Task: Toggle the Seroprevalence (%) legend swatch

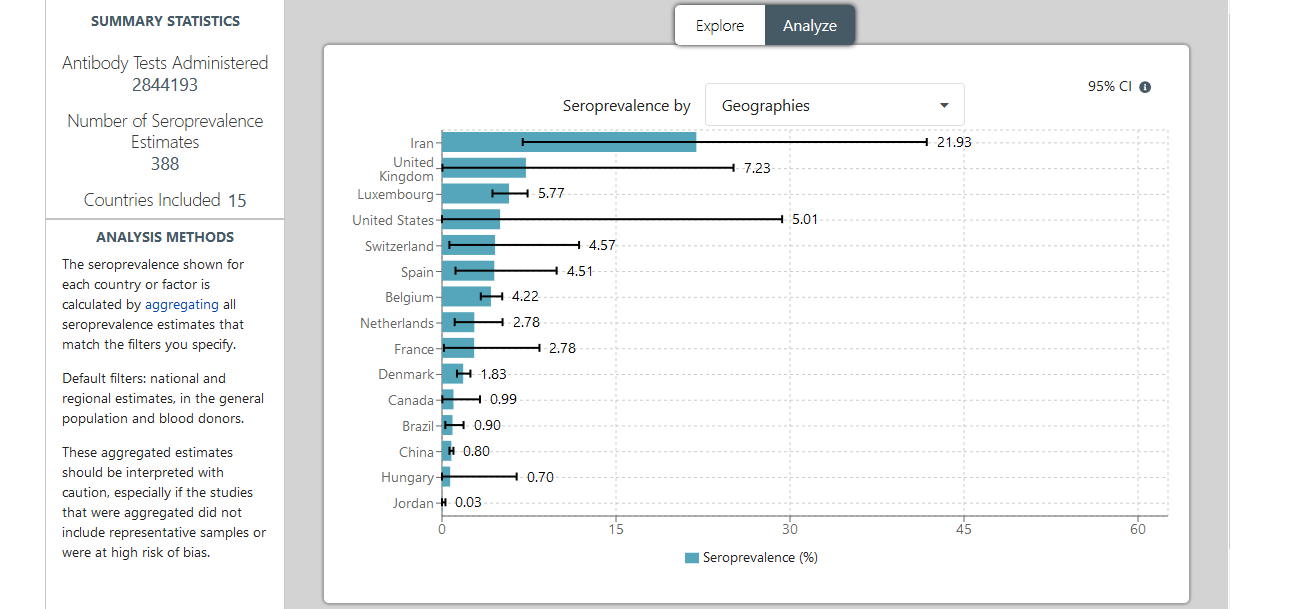Action: [x=692, y=558]
